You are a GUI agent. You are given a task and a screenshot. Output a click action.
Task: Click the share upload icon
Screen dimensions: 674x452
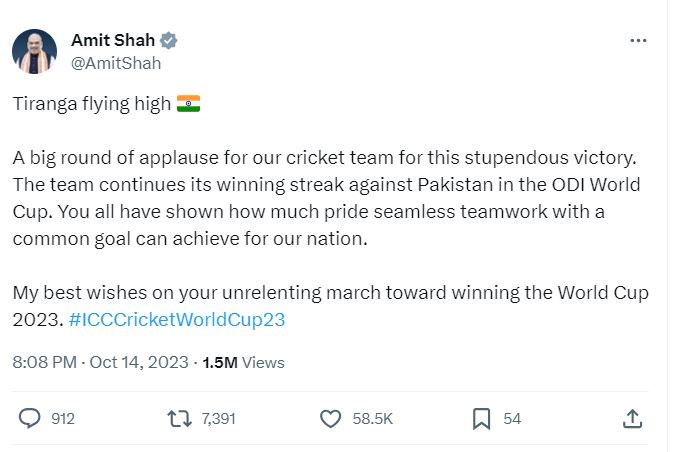tap(632, 419)
